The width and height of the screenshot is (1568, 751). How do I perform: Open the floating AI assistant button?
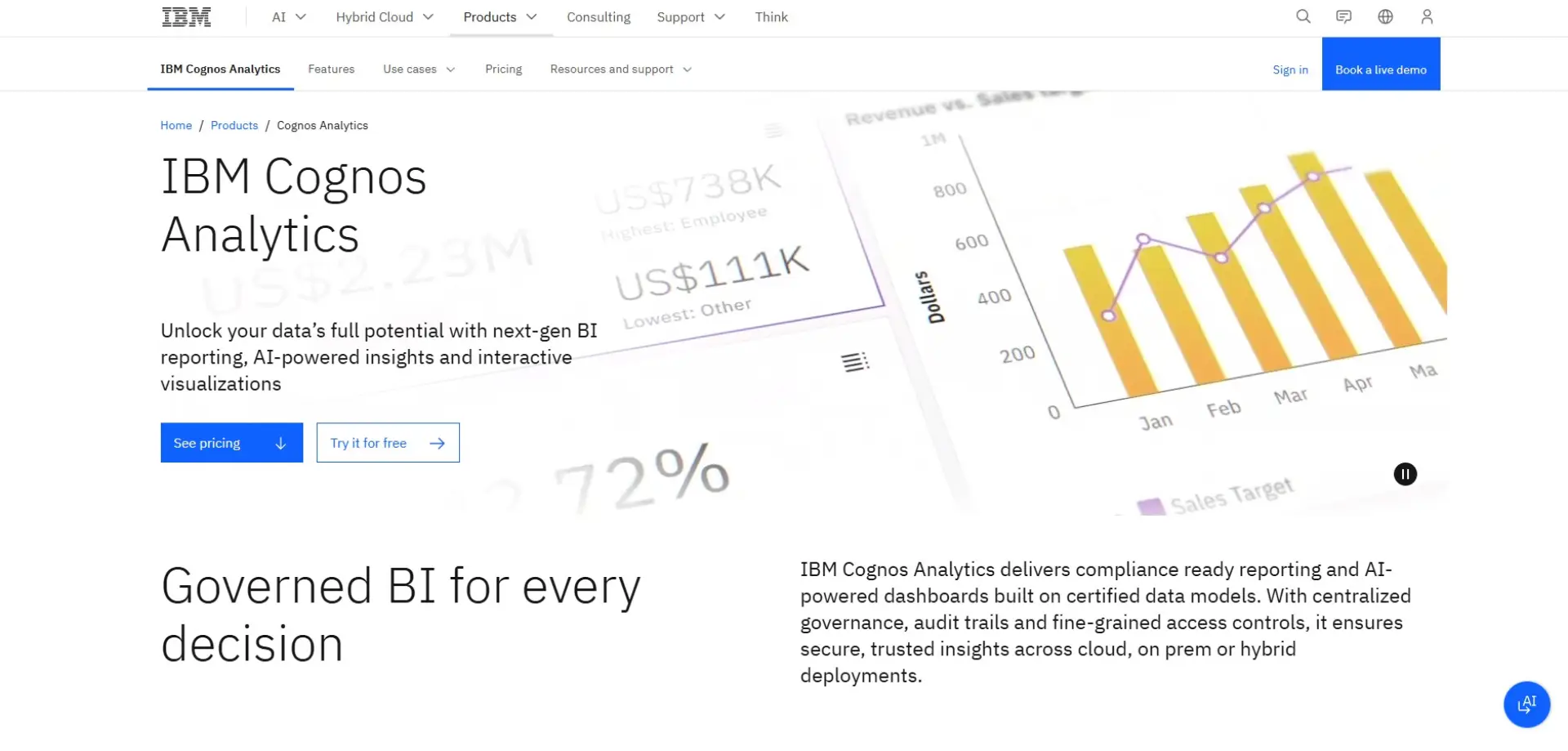tap(1527, 704)
